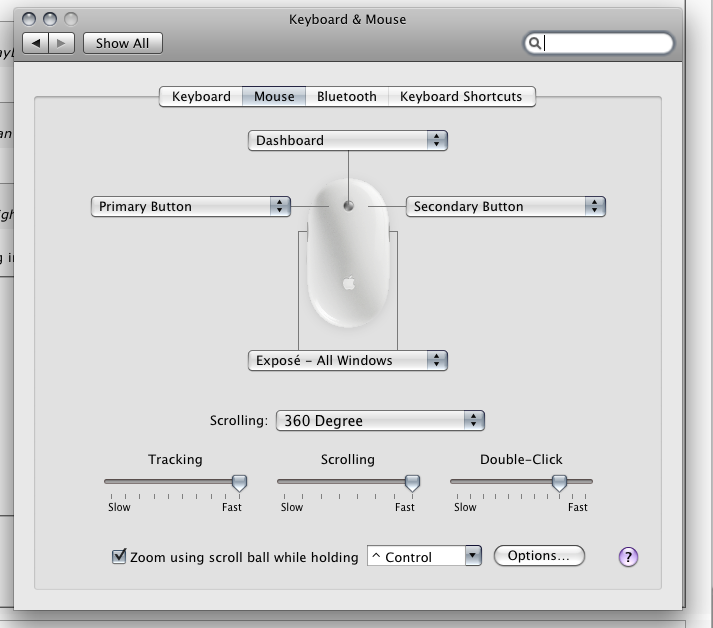
Task: Open the Exposé - All Windows dropdown
Action: point(348,361)
